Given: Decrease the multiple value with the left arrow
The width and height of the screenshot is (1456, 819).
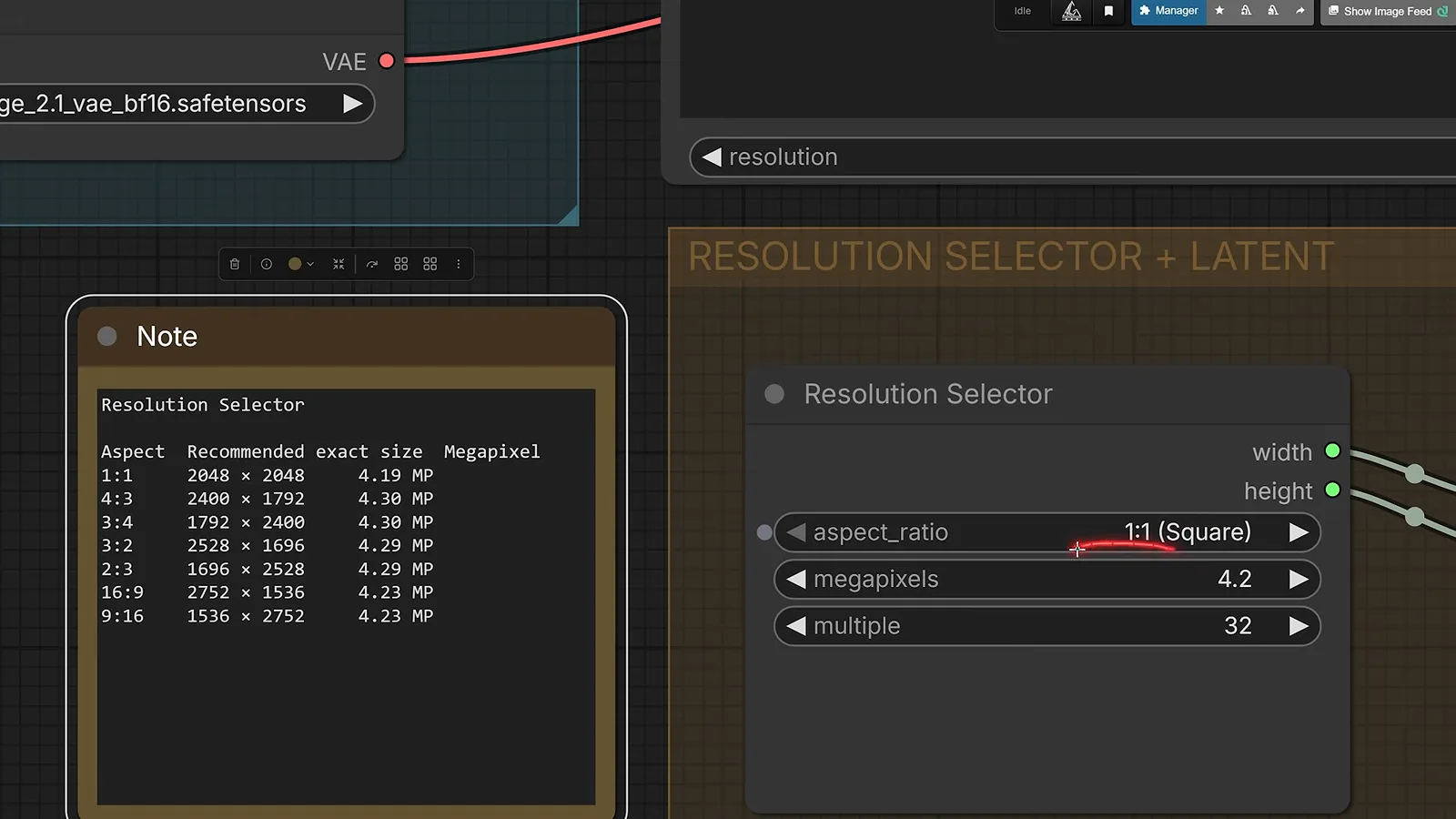Looking at the screenshot, I should click(x=796, y=626).
